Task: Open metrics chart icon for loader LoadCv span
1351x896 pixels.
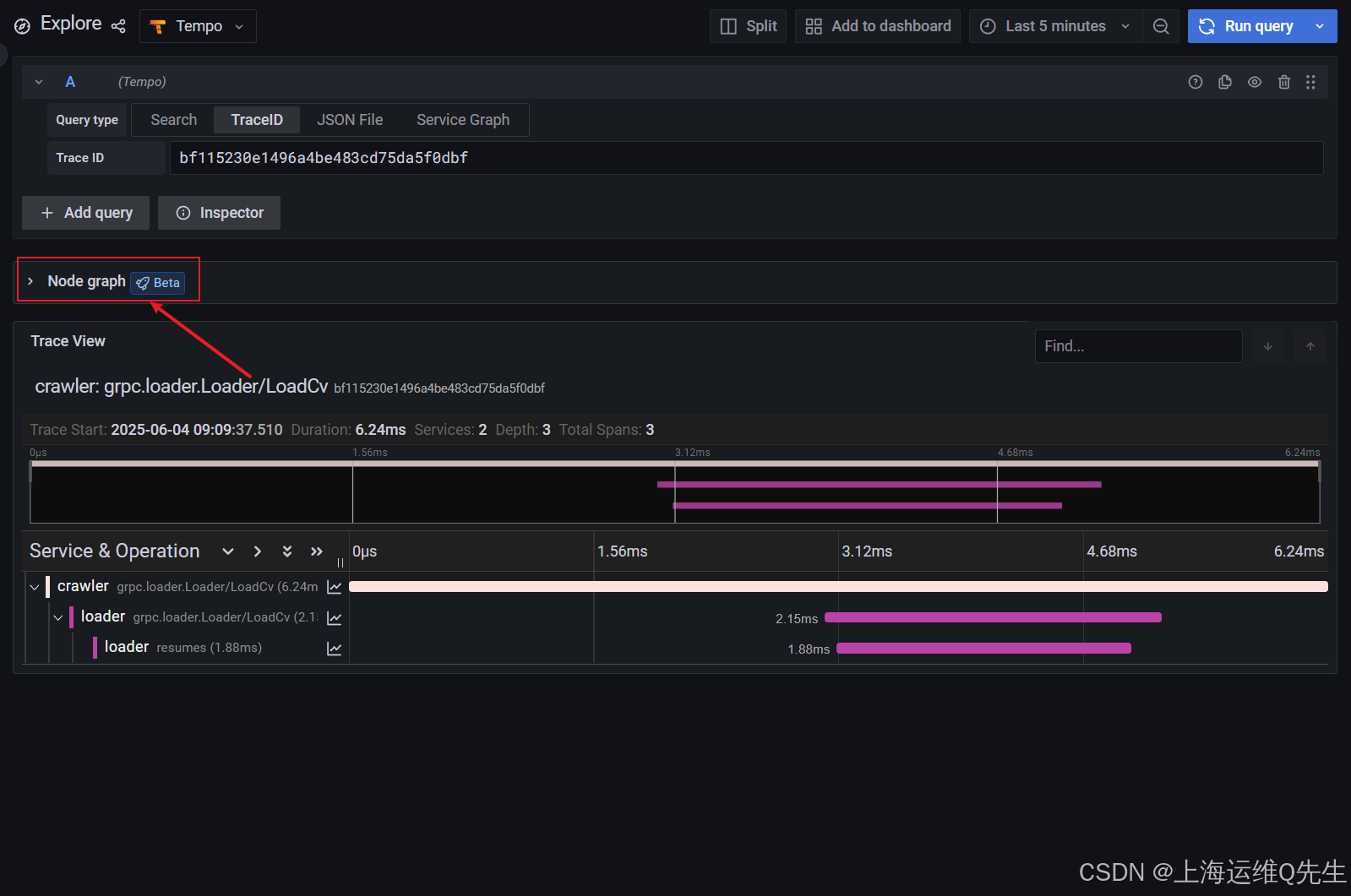Action: [335, 618]
